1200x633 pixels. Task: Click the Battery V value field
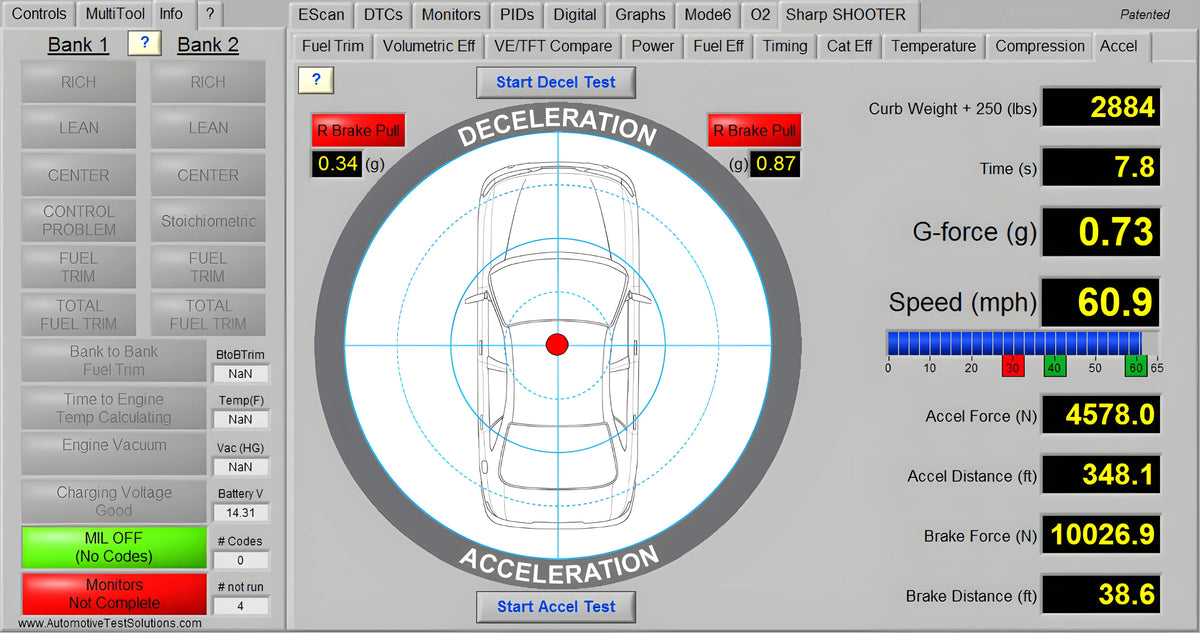point(240,512)
